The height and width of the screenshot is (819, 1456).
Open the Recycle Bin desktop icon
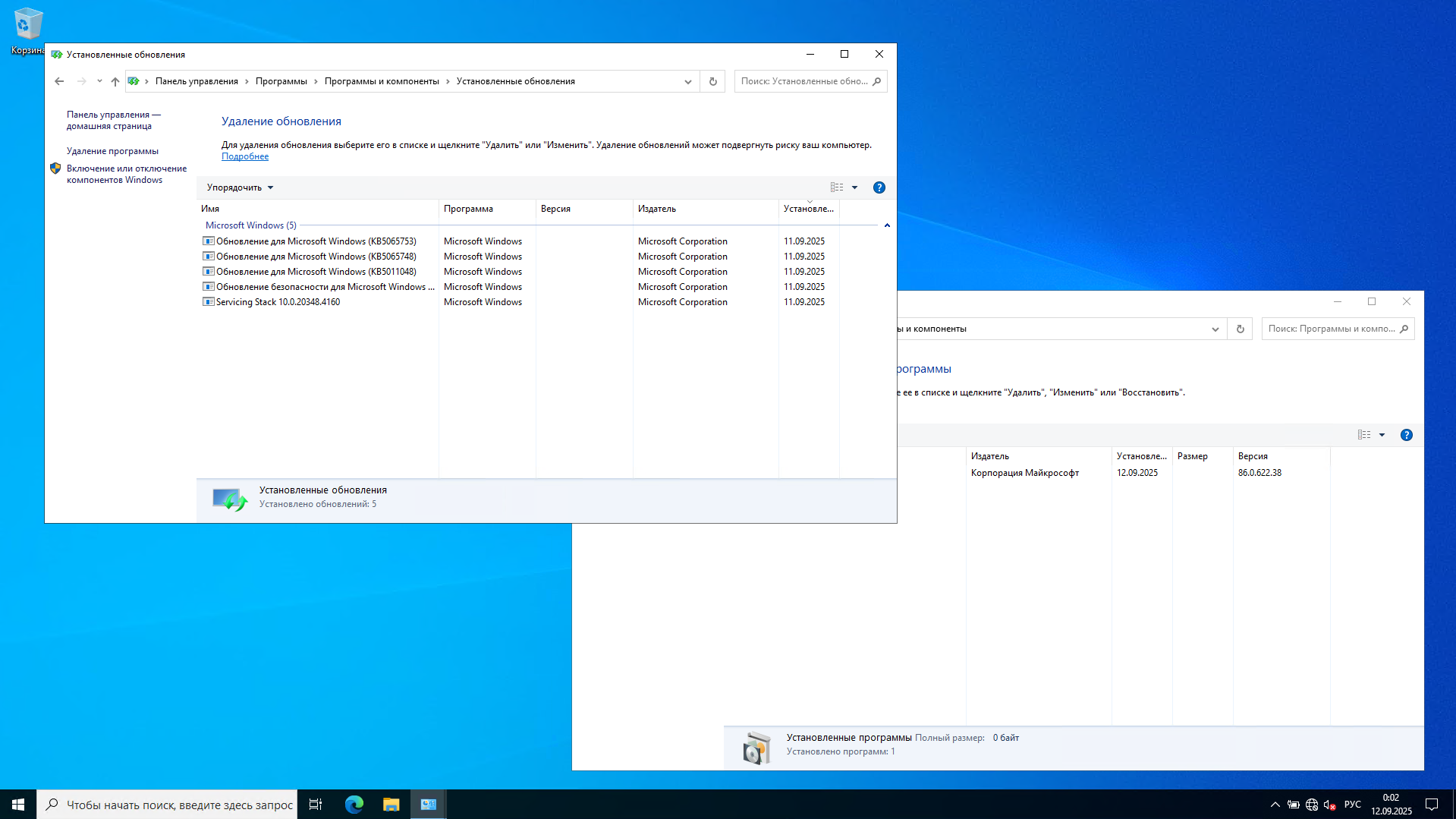tap(27, 30)
